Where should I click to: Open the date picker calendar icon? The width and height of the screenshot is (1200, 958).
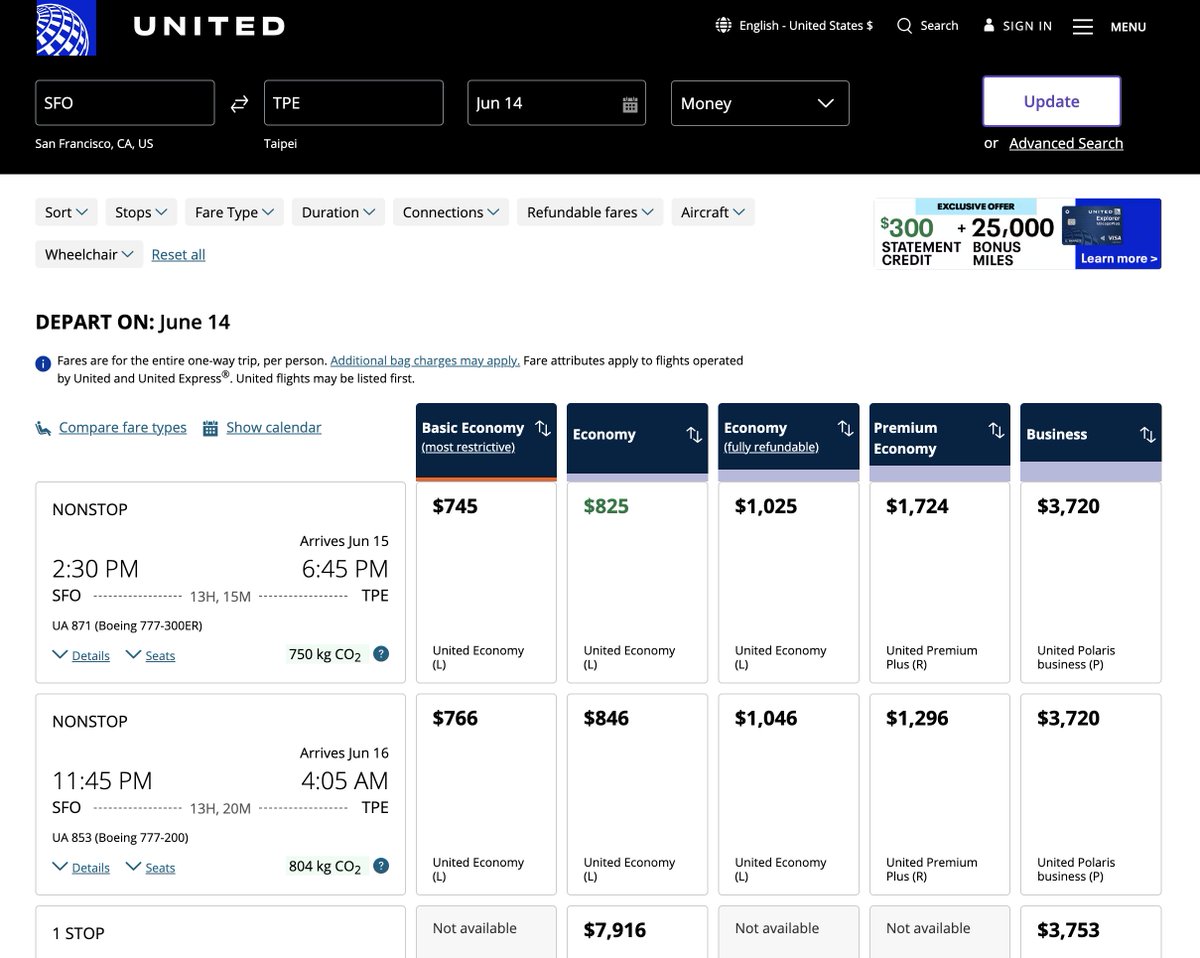tap(630, 104)
